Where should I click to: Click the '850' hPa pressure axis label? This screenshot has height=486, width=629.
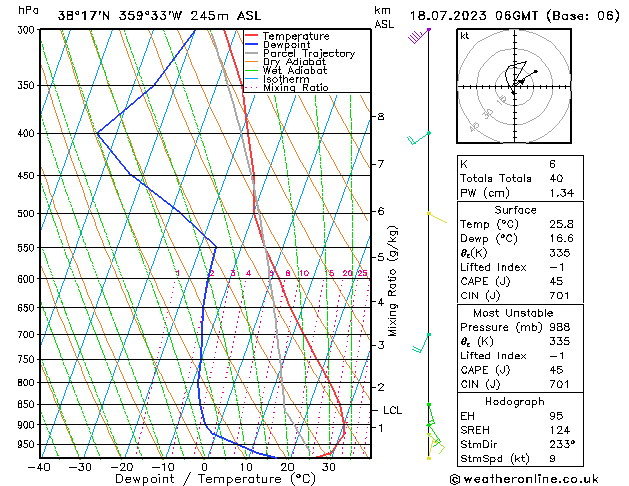26,404
